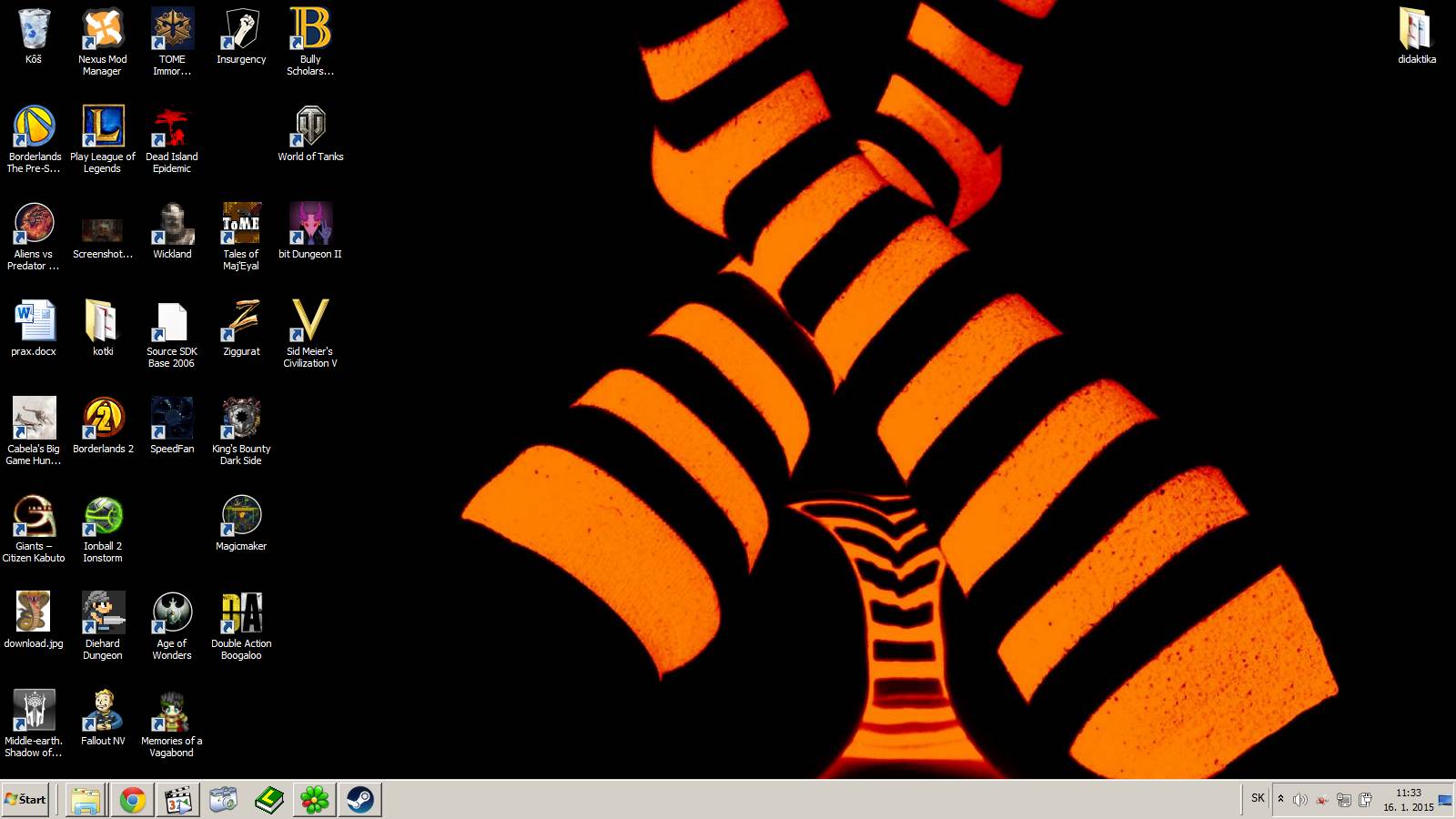Select Dead Island Epidemic icon
Image resolution: width=1456 pixels, height=819 pixels.
(172, 139)
